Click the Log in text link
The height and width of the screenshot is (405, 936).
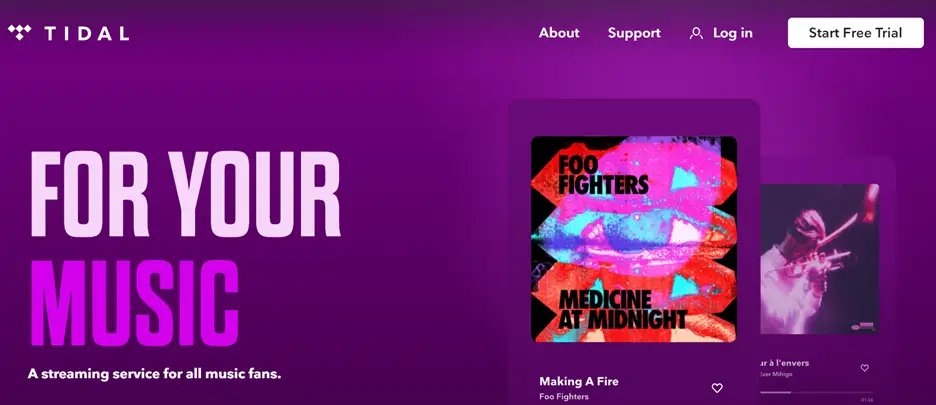(x=733, y=33)
